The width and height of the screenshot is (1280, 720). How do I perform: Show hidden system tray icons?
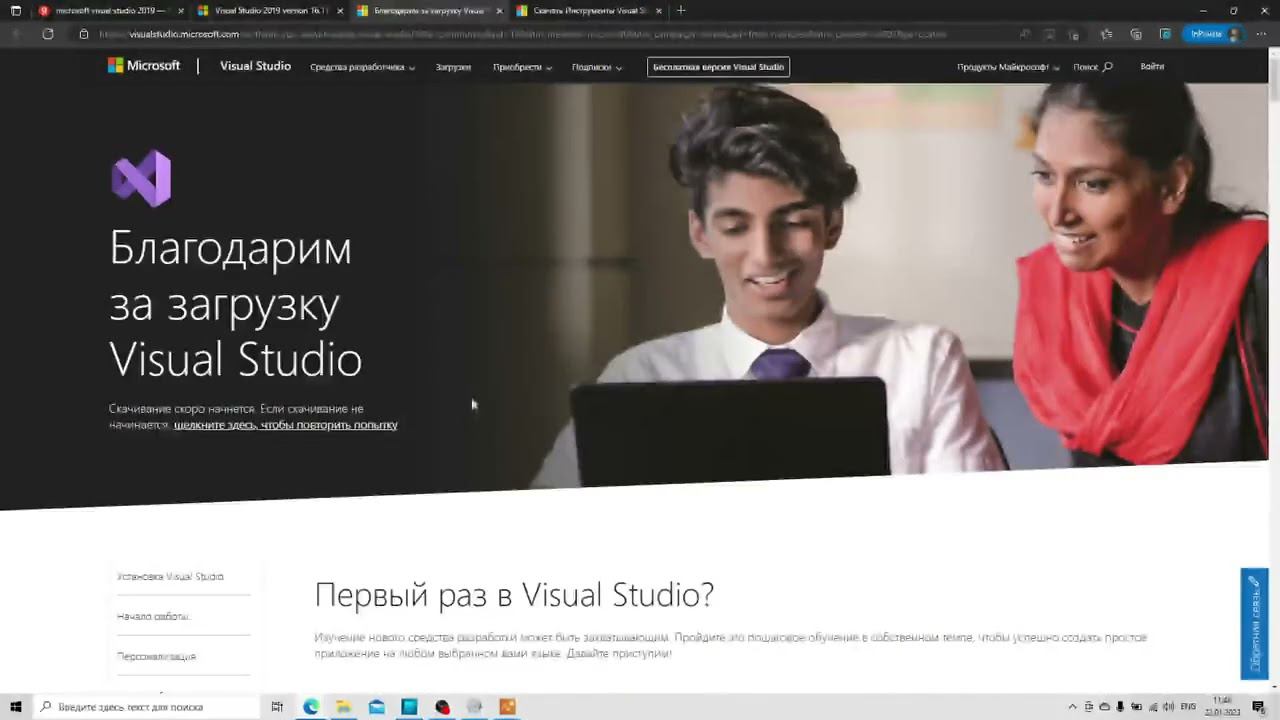(x=1073, y=707)
